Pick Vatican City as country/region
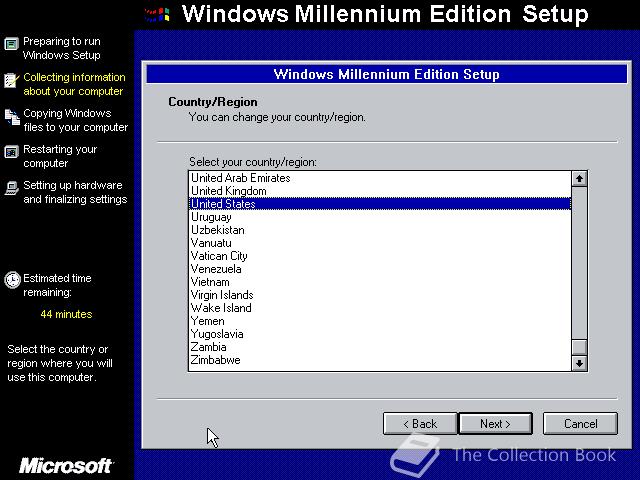This screenshot has width=640, height=480. click(380, 256)
